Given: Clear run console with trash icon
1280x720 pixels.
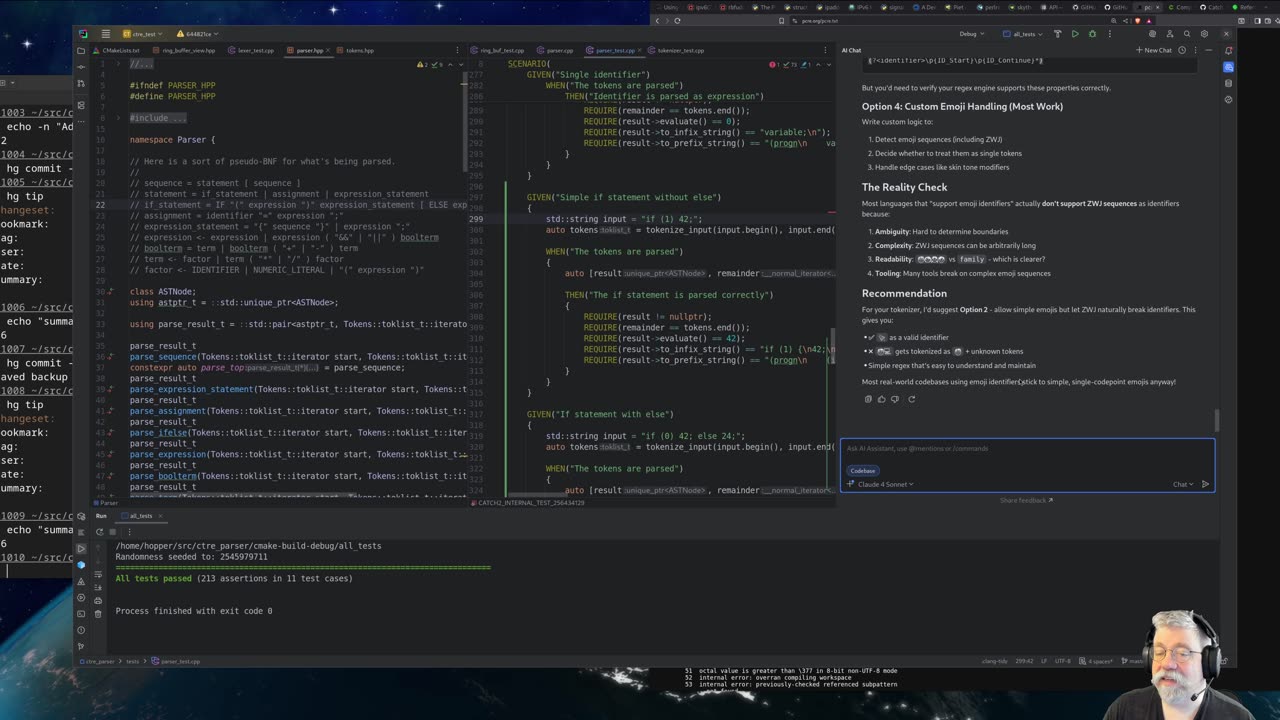Looking at the screenshot, I should [x=98, y=613].
